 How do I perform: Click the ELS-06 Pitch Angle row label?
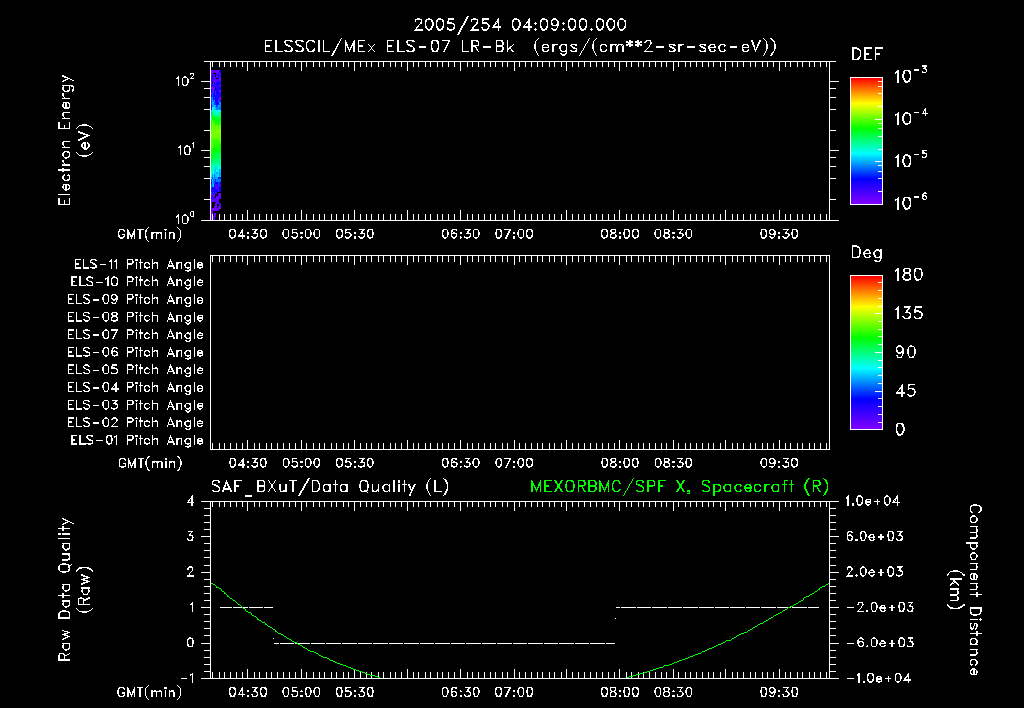point(135,353)
